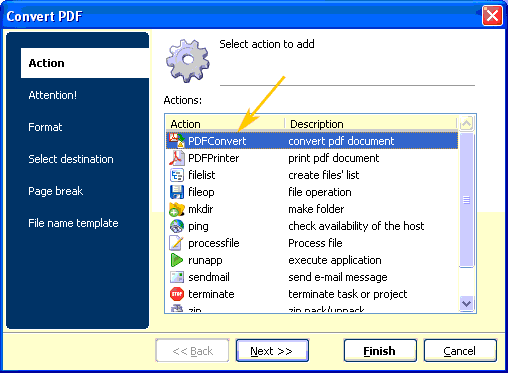508x373 pixels.
Task: Click 'execute application' description
Action: [335, 260]
